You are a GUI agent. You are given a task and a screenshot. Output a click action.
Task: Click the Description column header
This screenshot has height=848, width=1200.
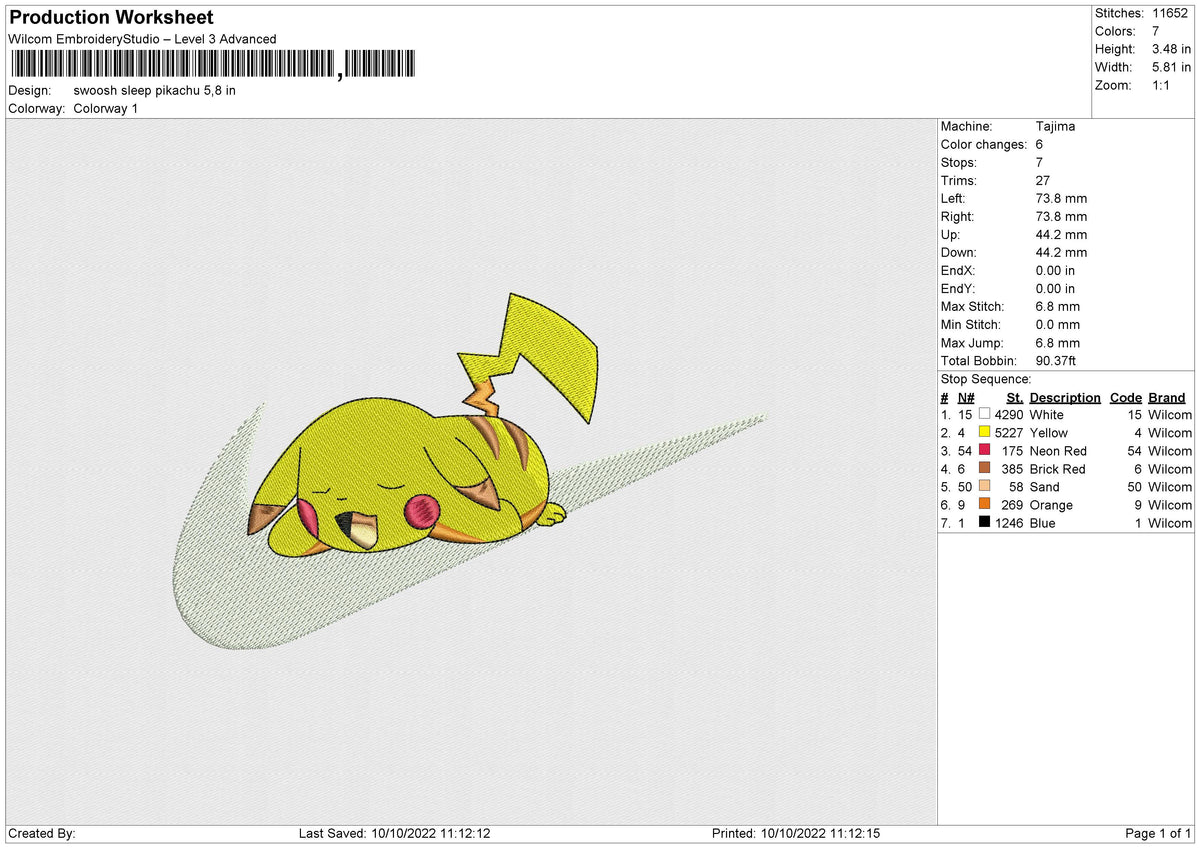pyautogui.click(x=1064, y=397)
